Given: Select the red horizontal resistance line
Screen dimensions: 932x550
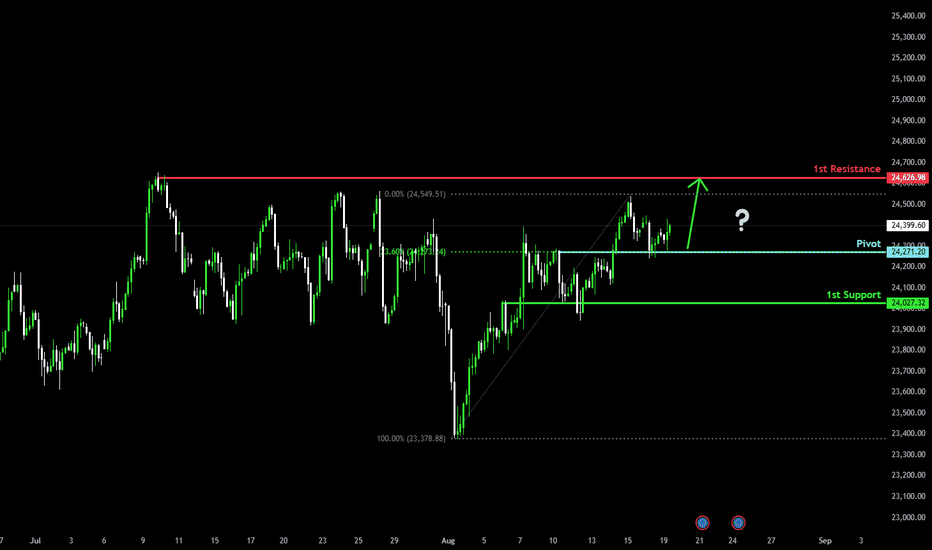Looking at the screenshot, I should 523,178.
